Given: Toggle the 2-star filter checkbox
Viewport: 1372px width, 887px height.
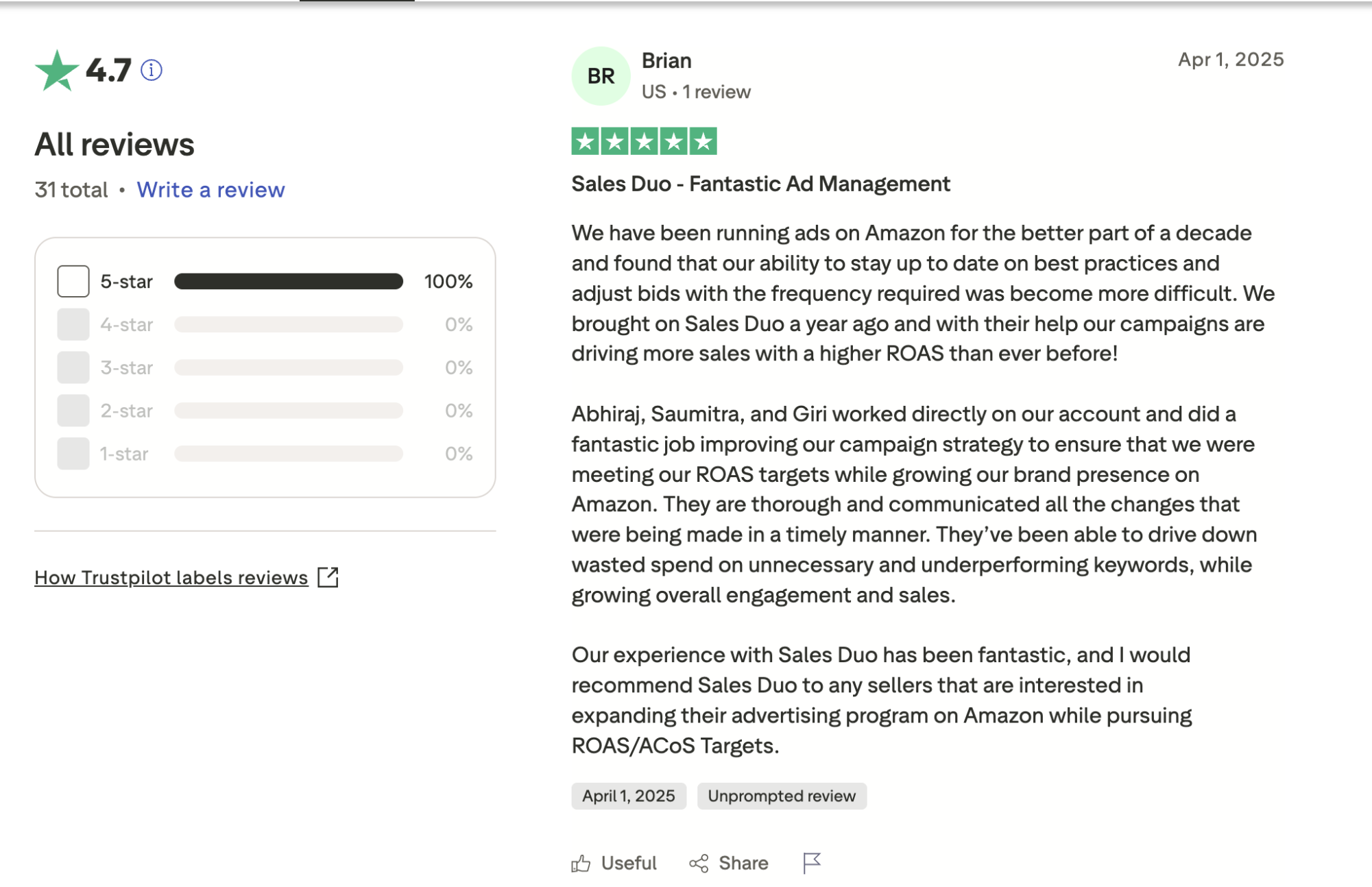Looking at the screenshot, I should [73, 411].
